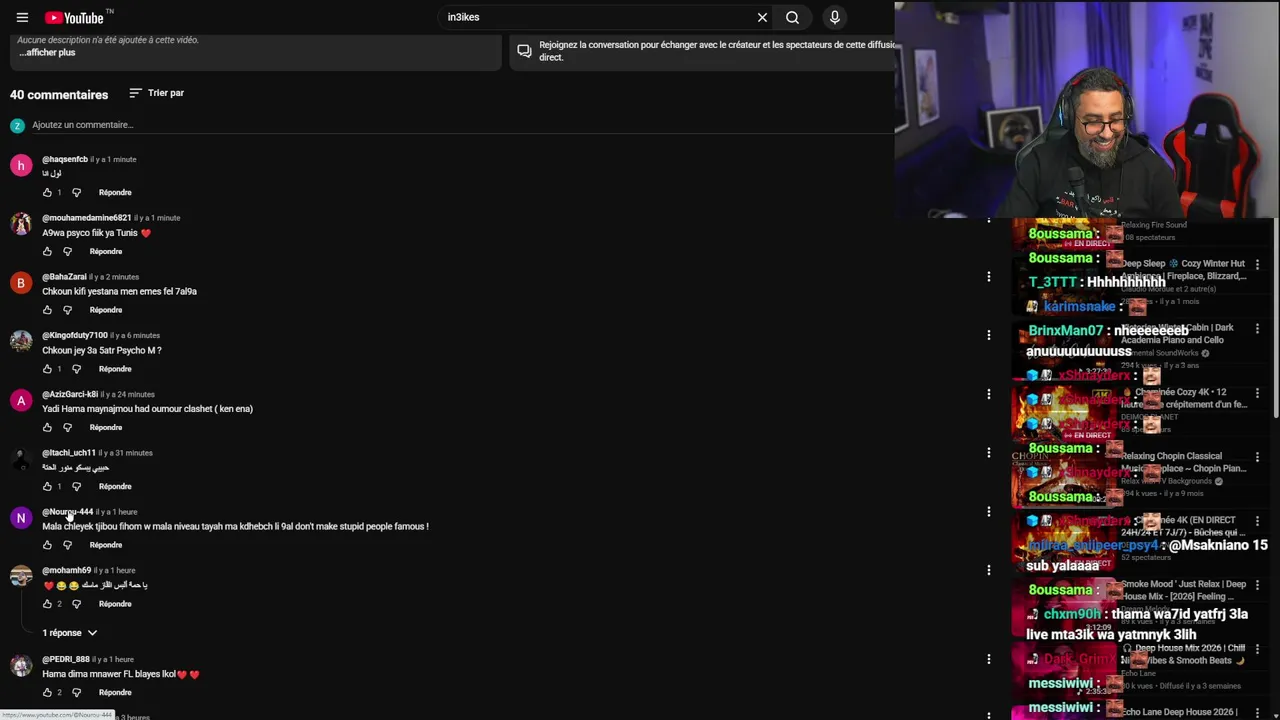Reply to @BahaZarai's comment

[106, 310]
